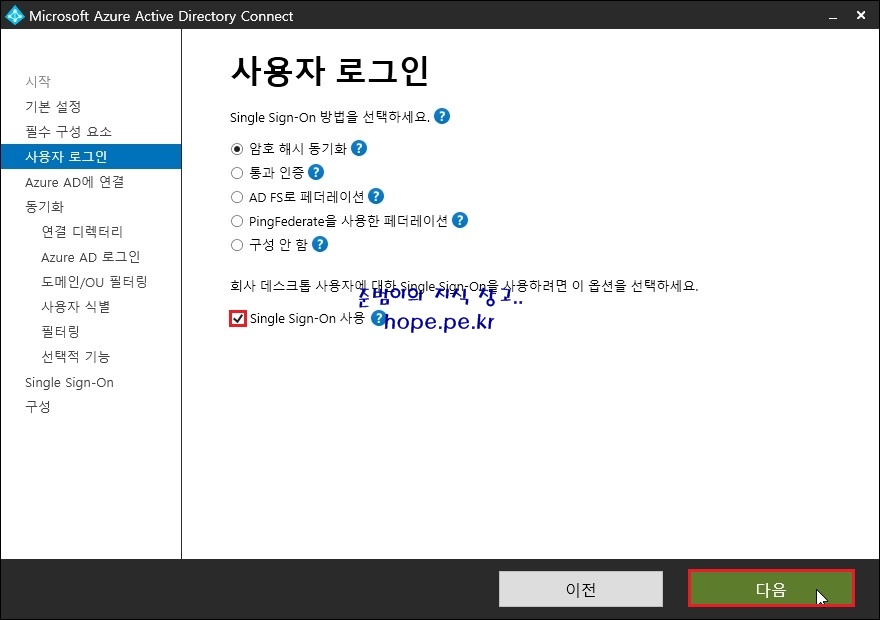
Task: Open help icon next to PingFederate 페더레이션
Action: pos(460,221)
